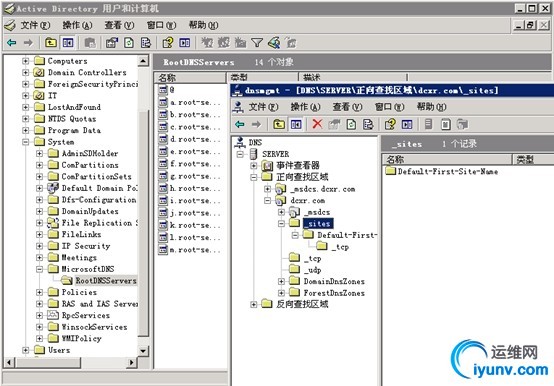The height and width of the screenshot is (386, 554).
Task: Select _sites node in DNS tree
Action: click(x=318, y=224)
